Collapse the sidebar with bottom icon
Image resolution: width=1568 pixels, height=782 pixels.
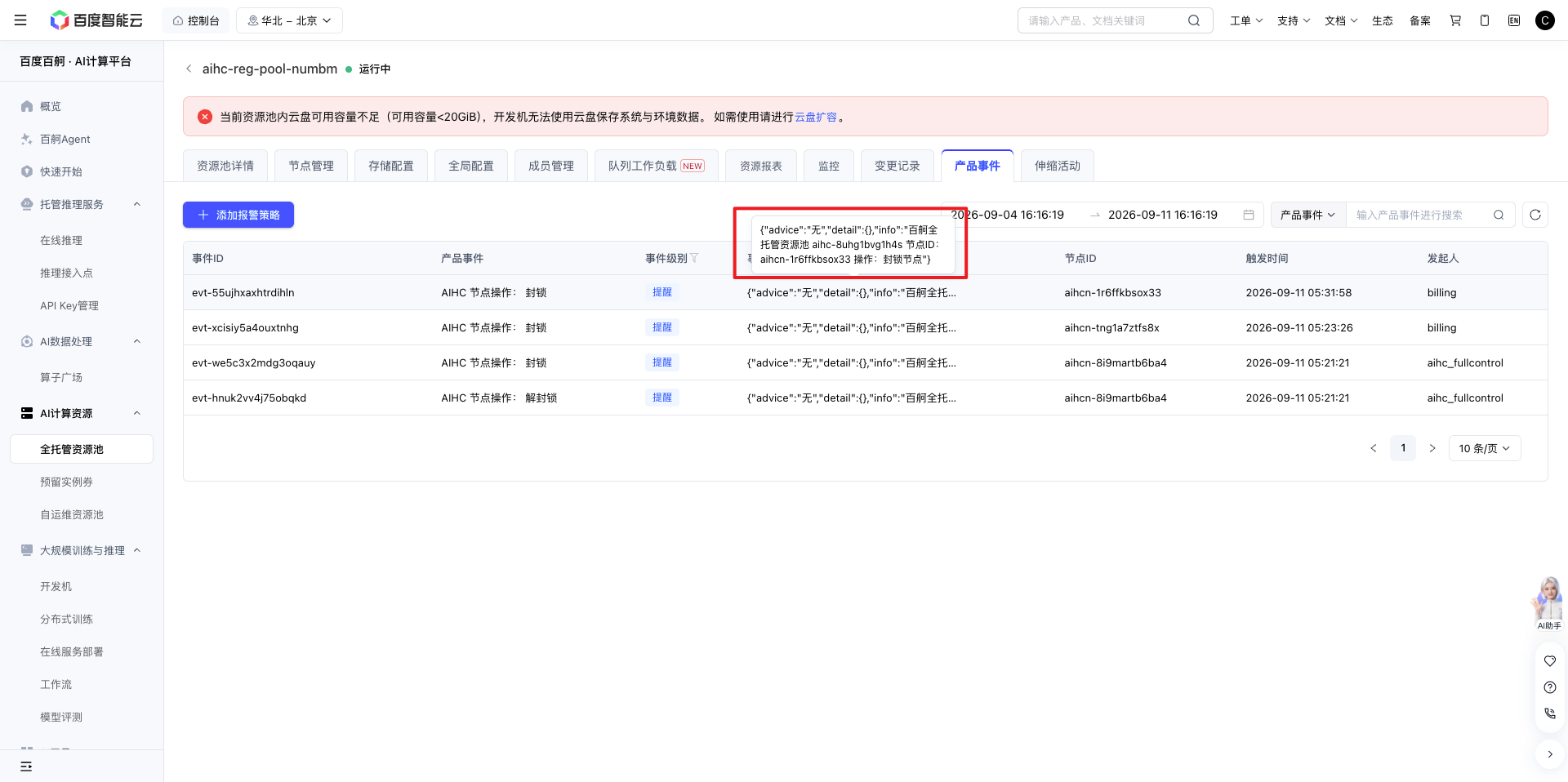coord(26,766)
